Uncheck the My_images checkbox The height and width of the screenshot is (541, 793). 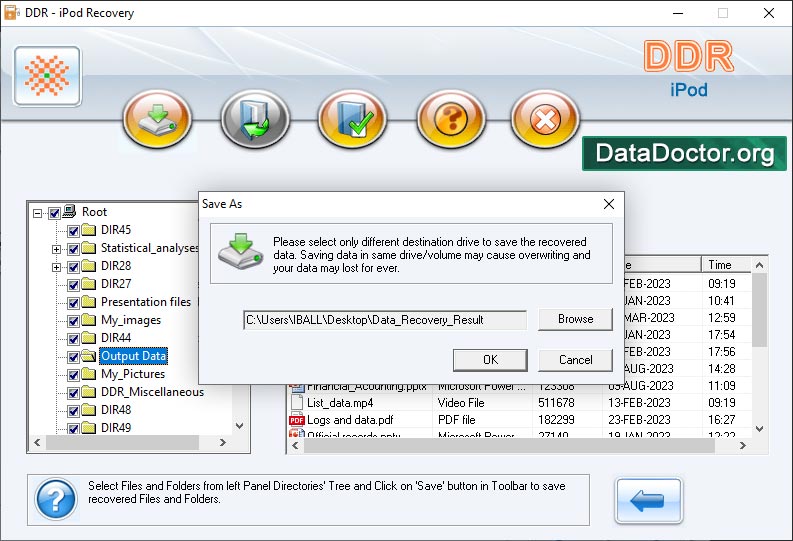[73, 321]
